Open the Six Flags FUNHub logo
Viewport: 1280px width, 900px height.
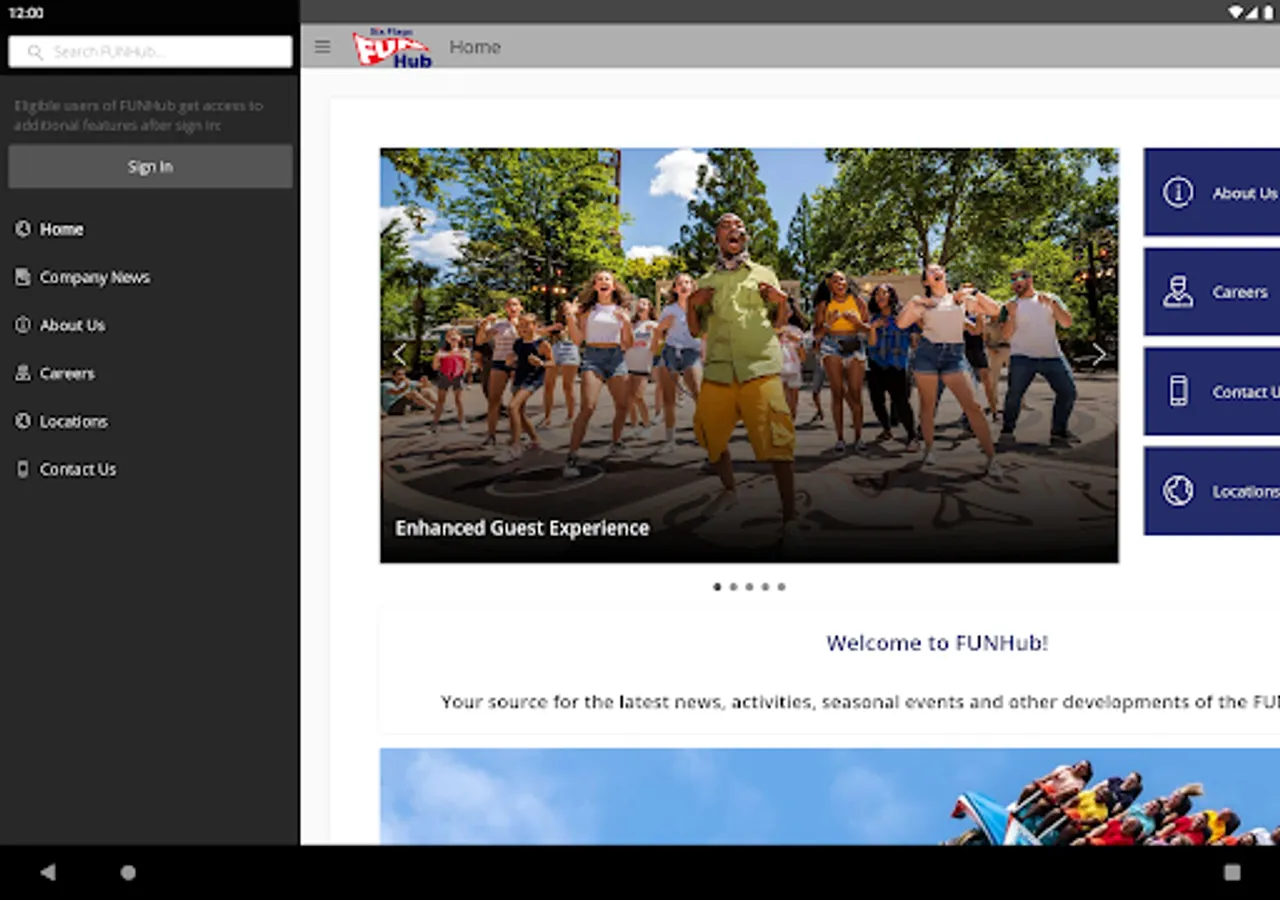(x=392, y=47)
